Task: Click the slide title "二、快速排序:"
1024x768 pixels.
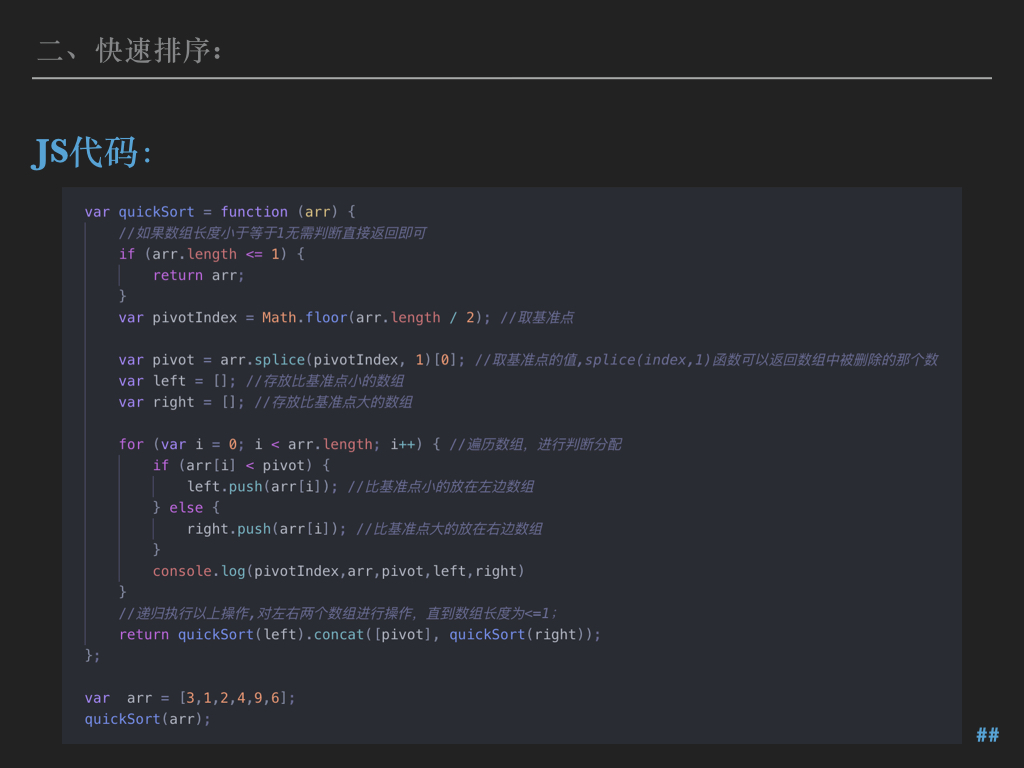Action: click(130, 50)
